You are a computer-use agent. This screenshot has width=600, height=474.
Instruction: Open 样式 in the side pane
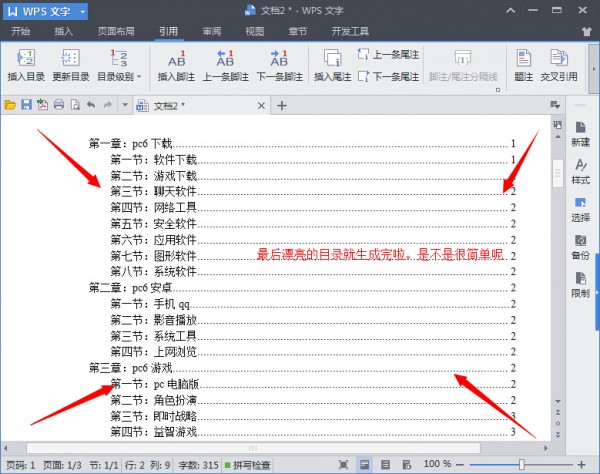point(580,172)
